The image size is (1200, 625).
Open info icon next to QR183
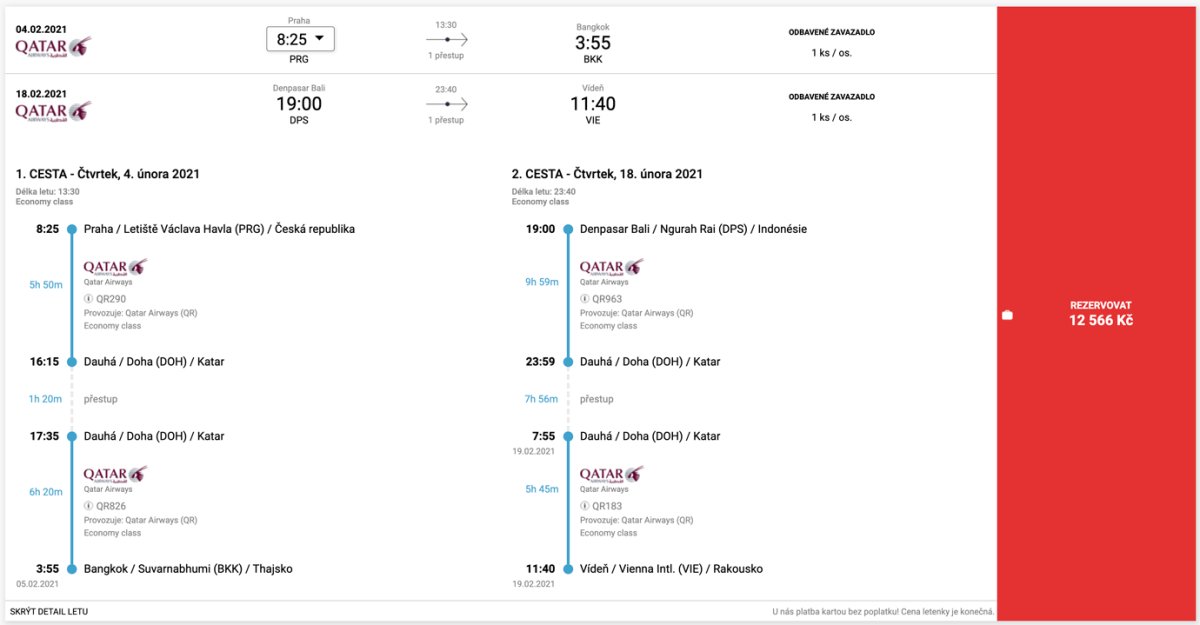pos(584,506)
